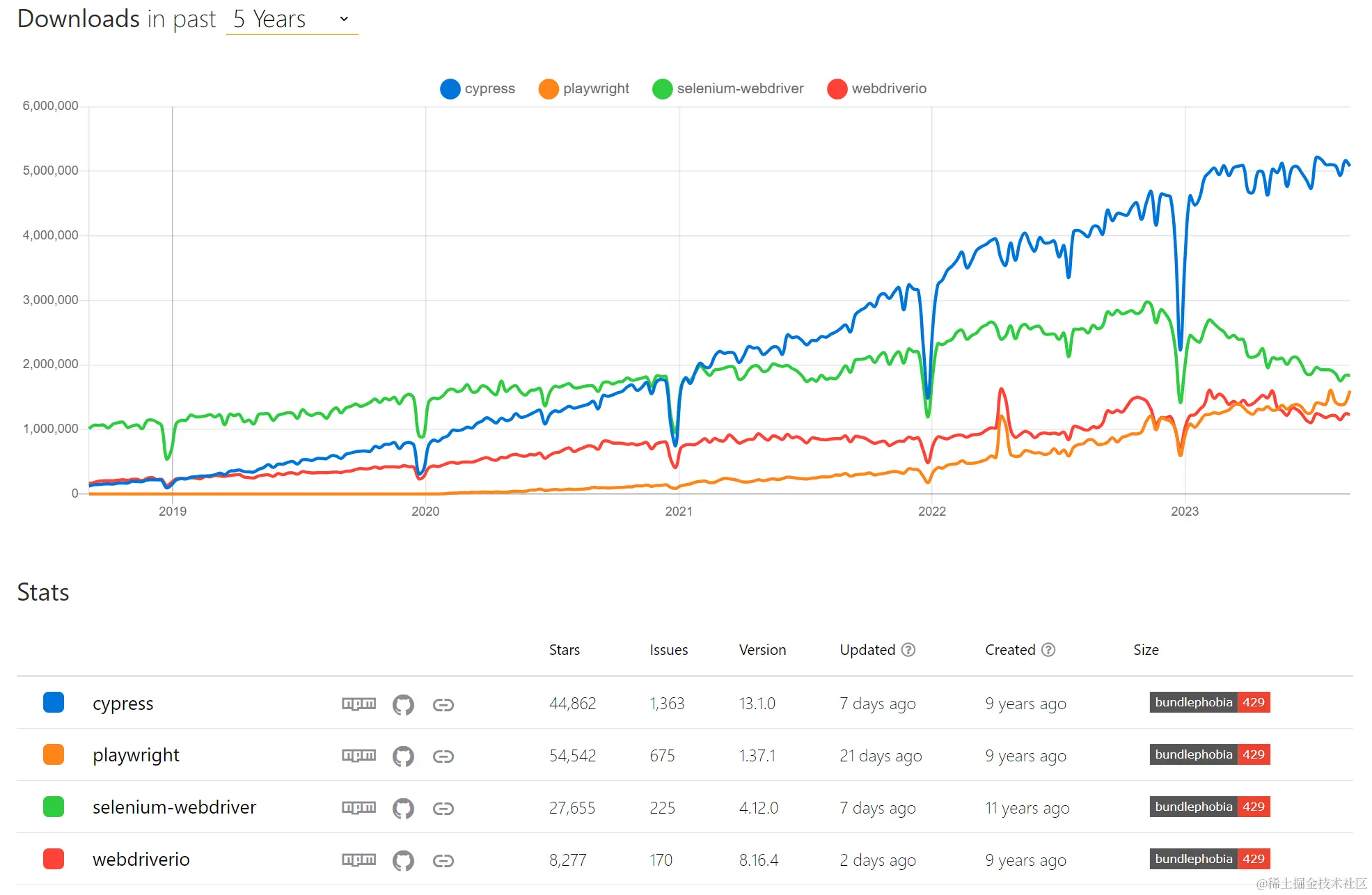This screenshot has width=1372, height=895.
Task: Open webdriverio npm page icon
Action: tap(358, 860)
